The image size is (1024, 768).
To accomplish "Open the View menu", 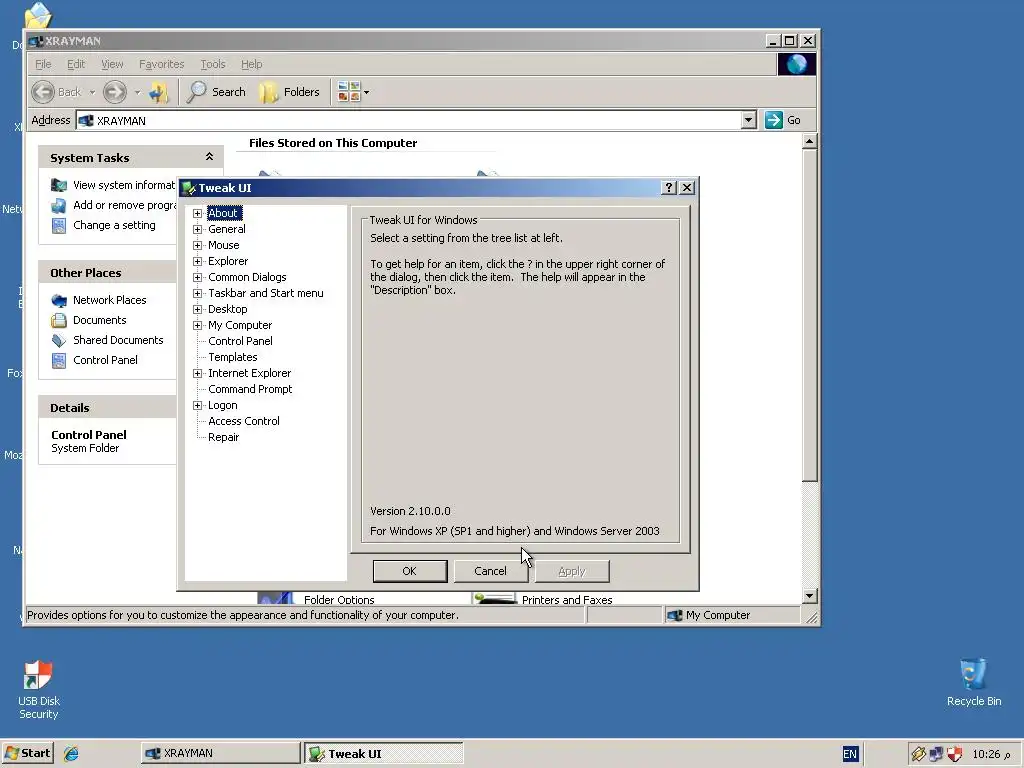I will (x=112, y=64).
